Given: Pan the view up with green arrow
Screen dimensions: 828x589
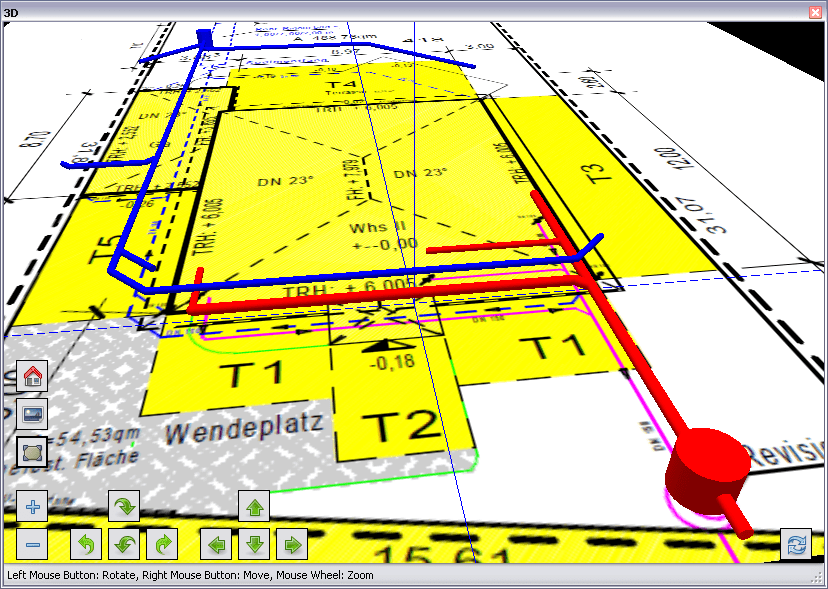Looking at the screenshot, I should pyautogui.click(x=254, y=506).
